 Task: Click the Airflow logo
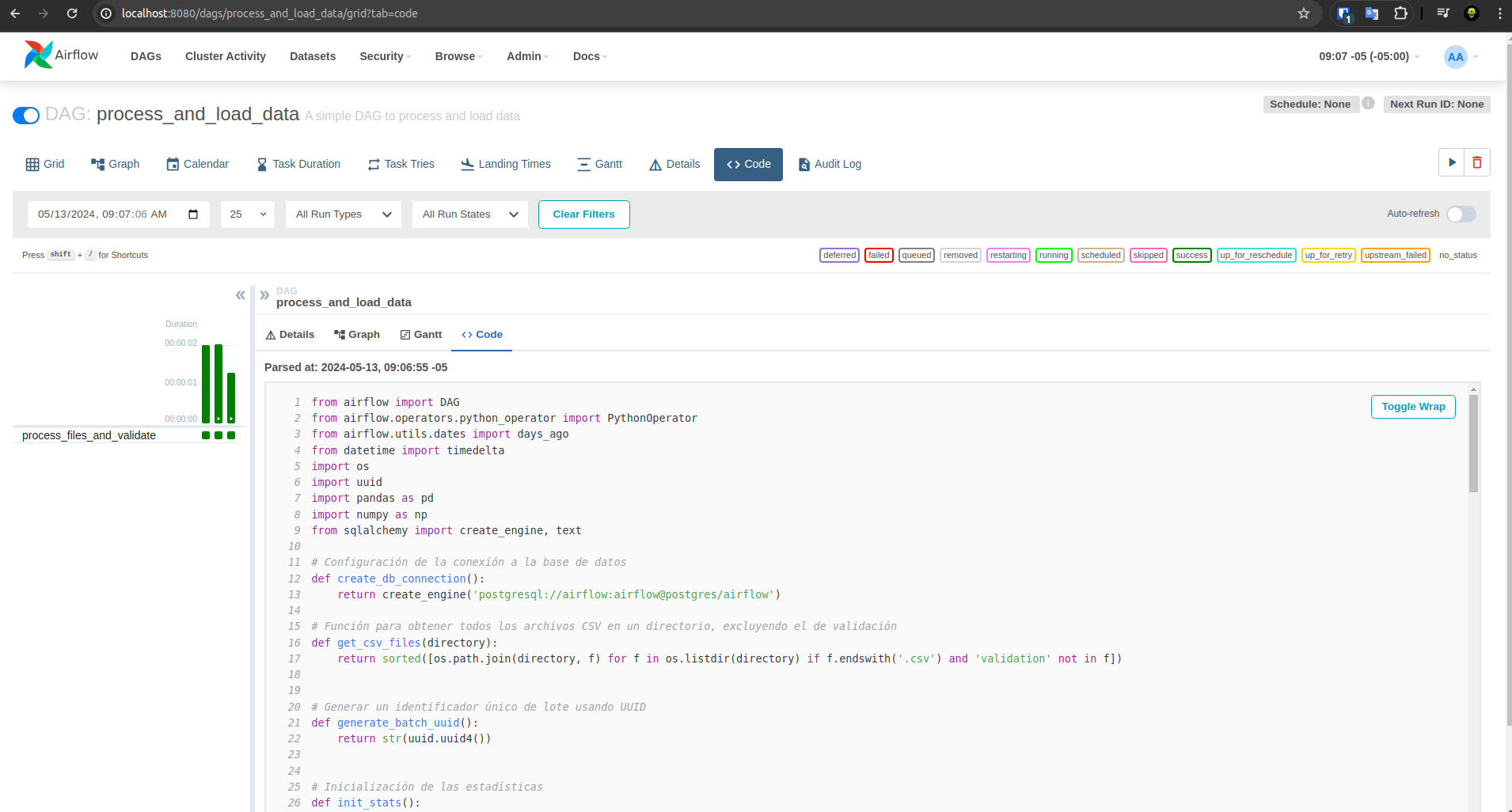(x=61, y=55)
